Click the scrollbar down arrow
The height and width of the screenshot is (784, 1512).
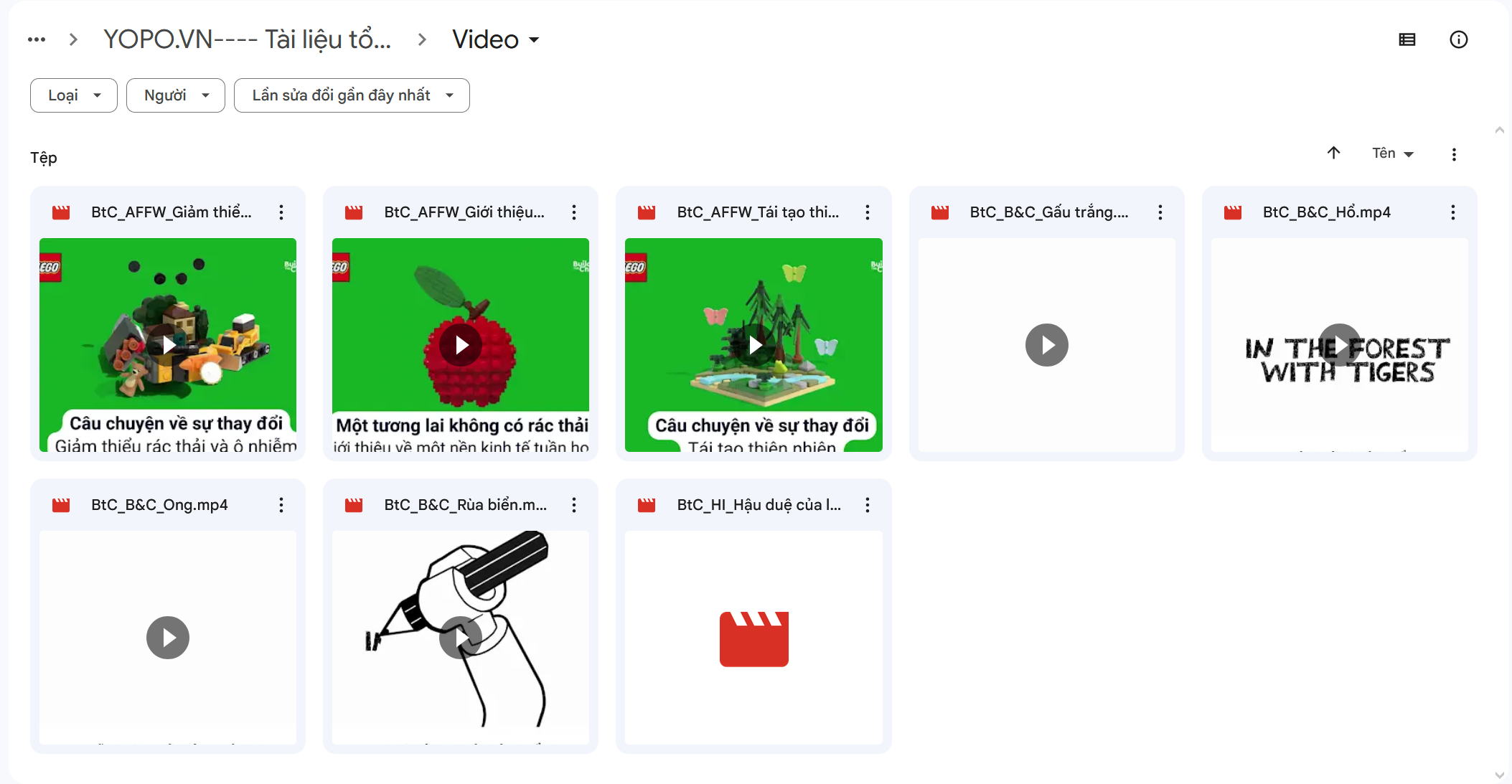tap(1499, 775)
